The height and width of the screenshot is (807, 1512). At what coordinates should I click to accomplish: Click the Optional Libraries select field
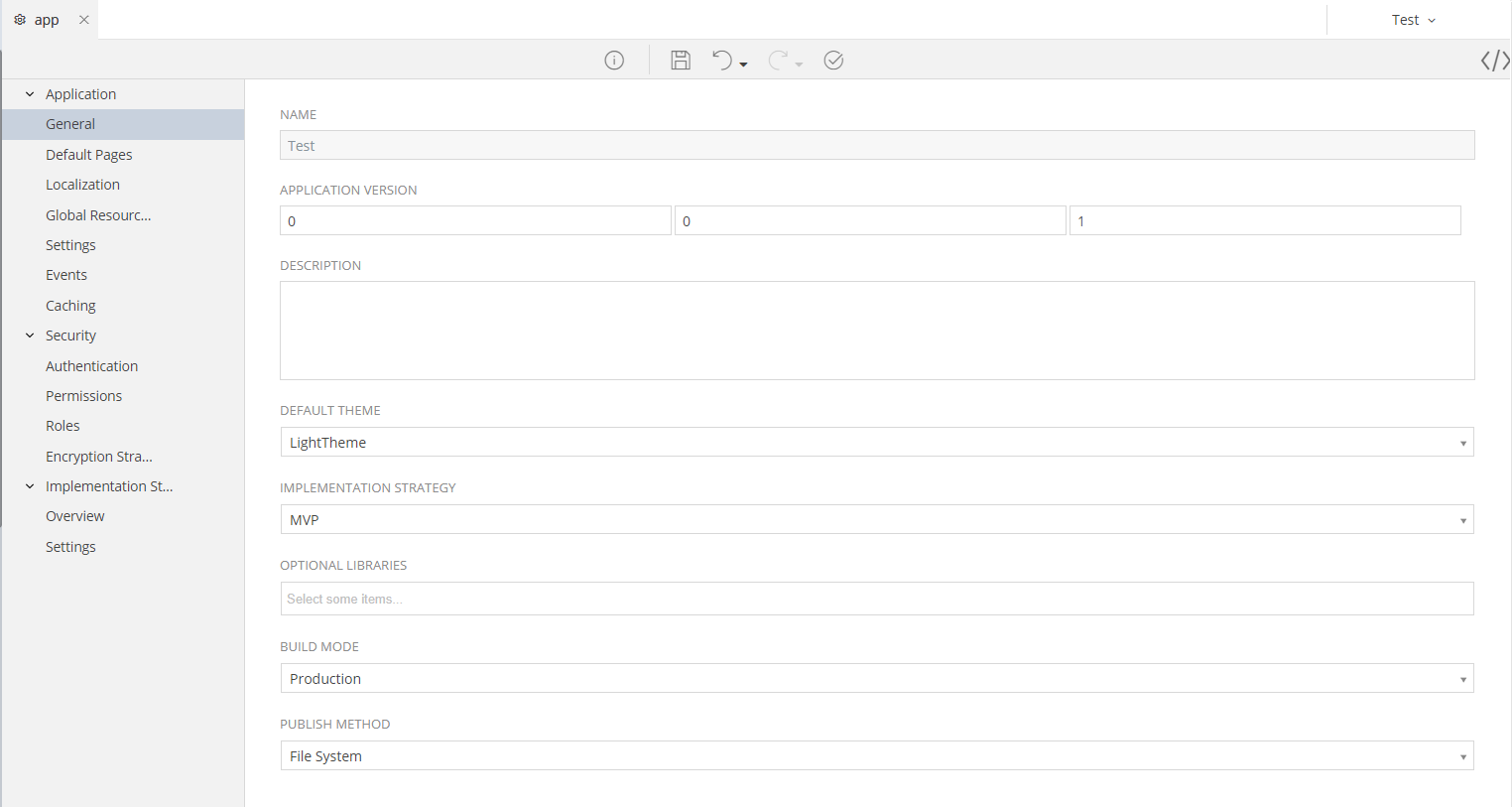click(876, 599)
